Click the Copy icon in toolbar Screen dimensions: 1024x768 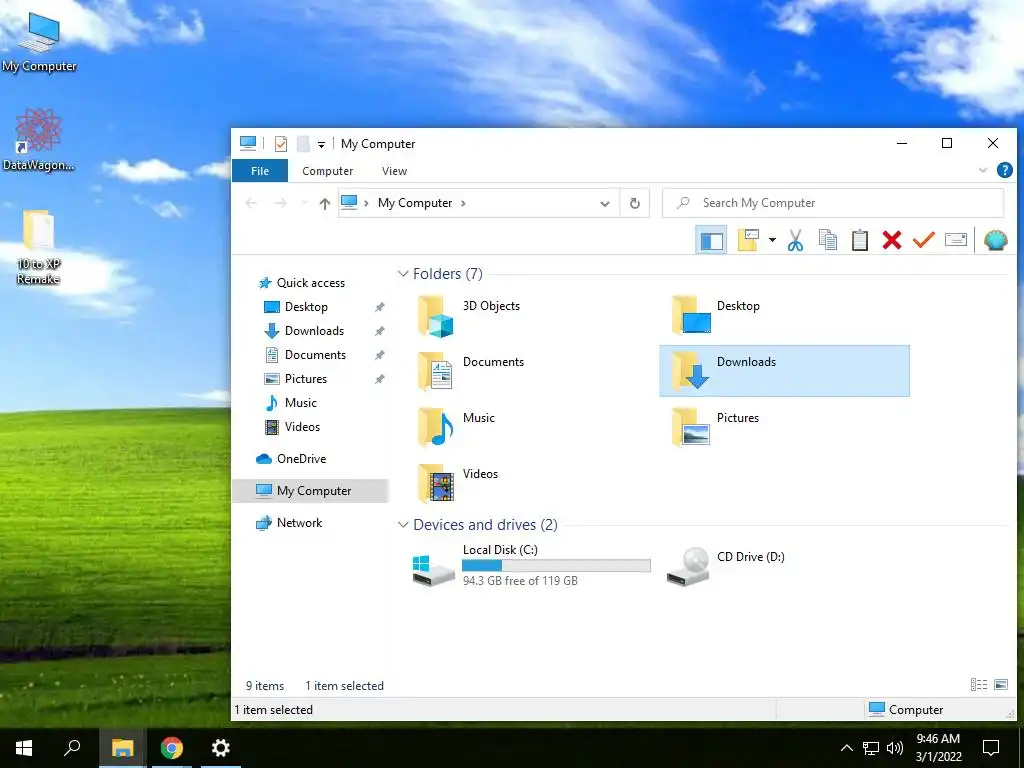click(827, 240)
